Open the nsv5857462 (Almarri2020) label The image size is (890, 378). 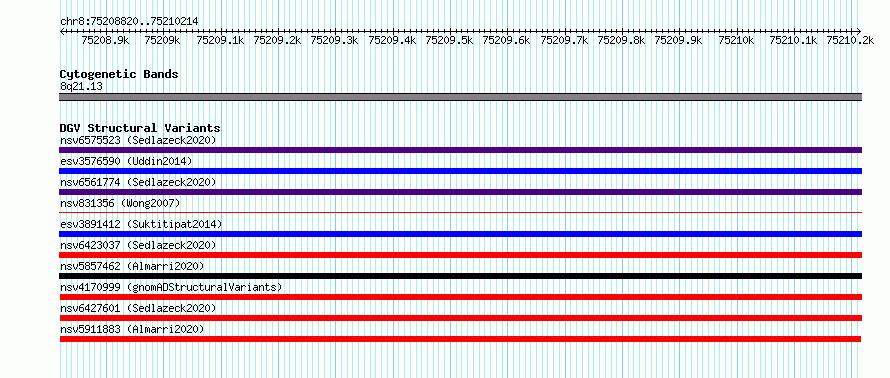click(x=132, y=266)
